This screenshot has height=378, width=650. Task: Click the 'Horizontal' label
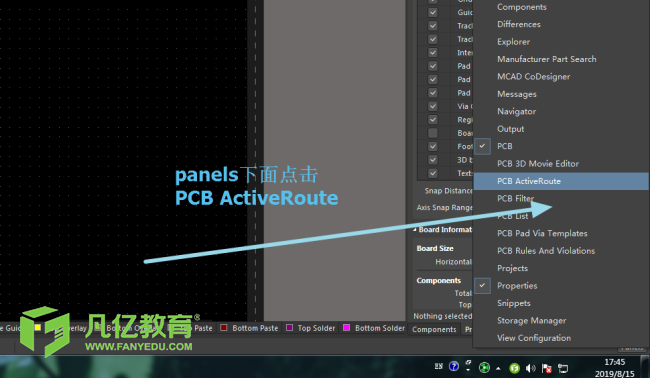[x=454, y=262]
